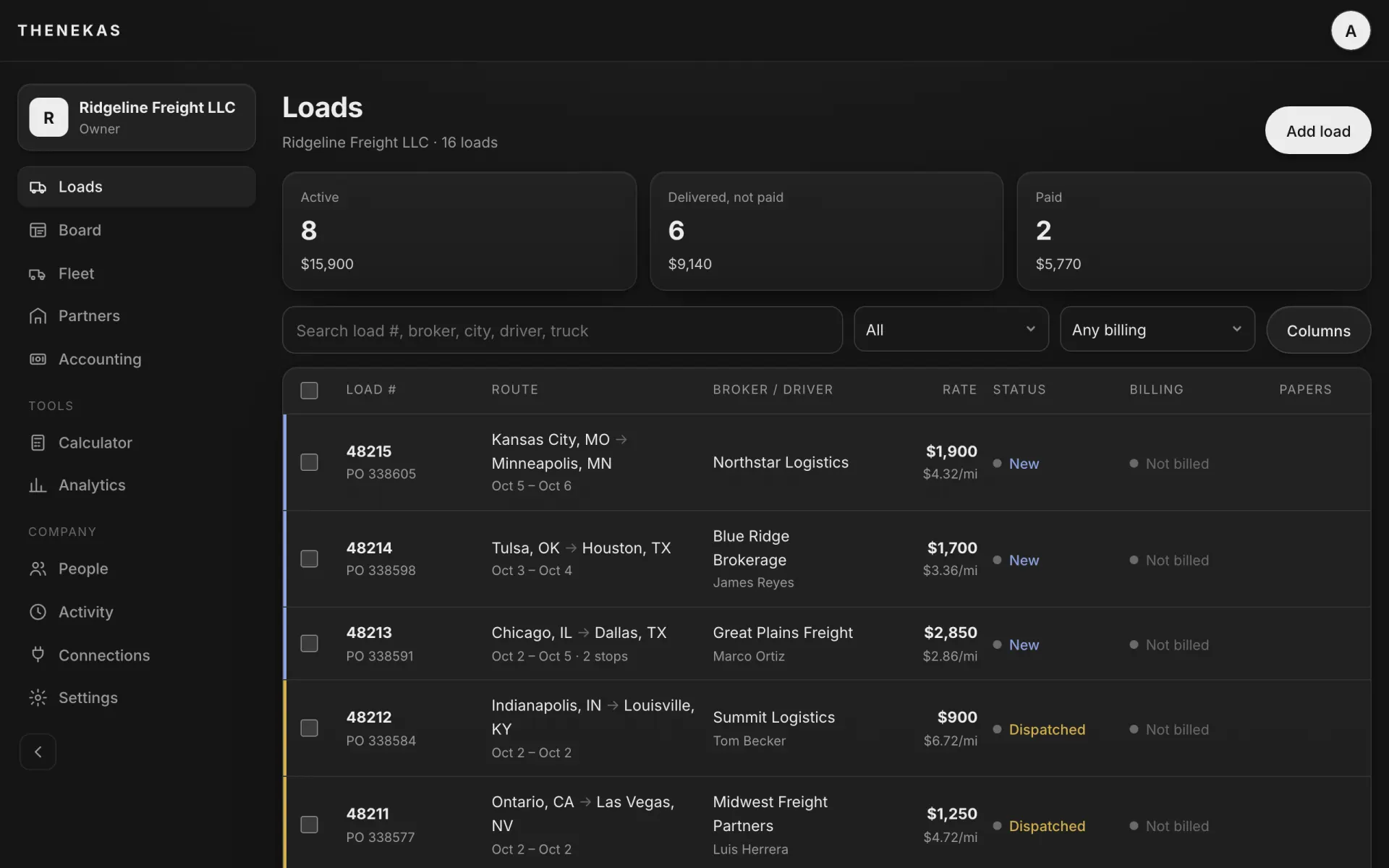
Task: Check the box for load 48215
Action: (309, 462)
